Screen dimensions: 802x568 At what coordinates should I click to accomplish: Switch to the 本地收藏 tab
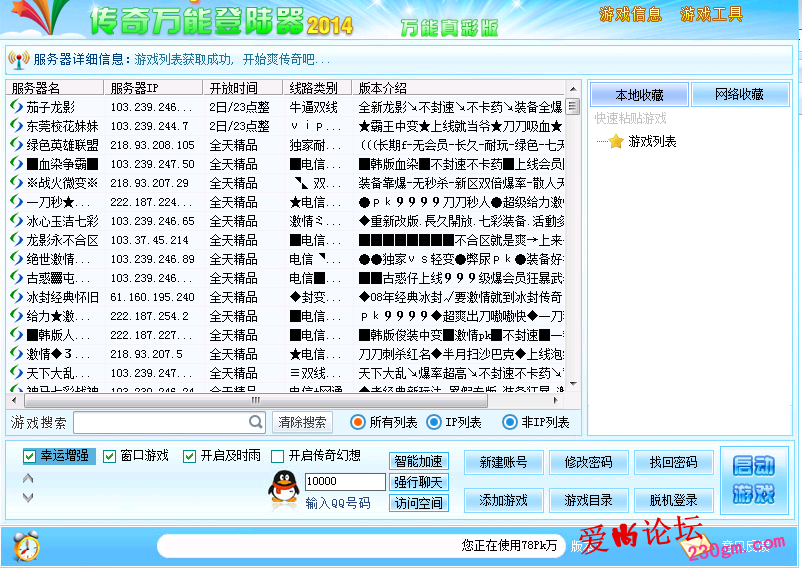[x=639, y=95]
